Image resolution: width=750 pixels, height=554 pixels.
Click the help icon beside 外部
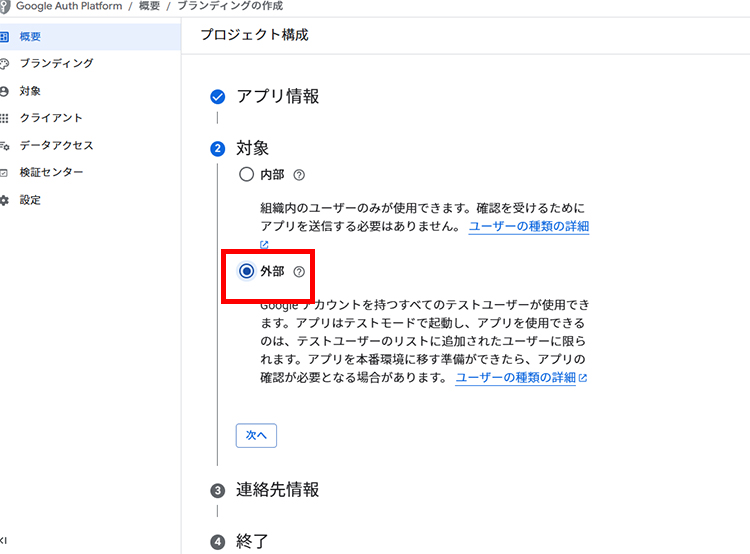click(299, 271)
